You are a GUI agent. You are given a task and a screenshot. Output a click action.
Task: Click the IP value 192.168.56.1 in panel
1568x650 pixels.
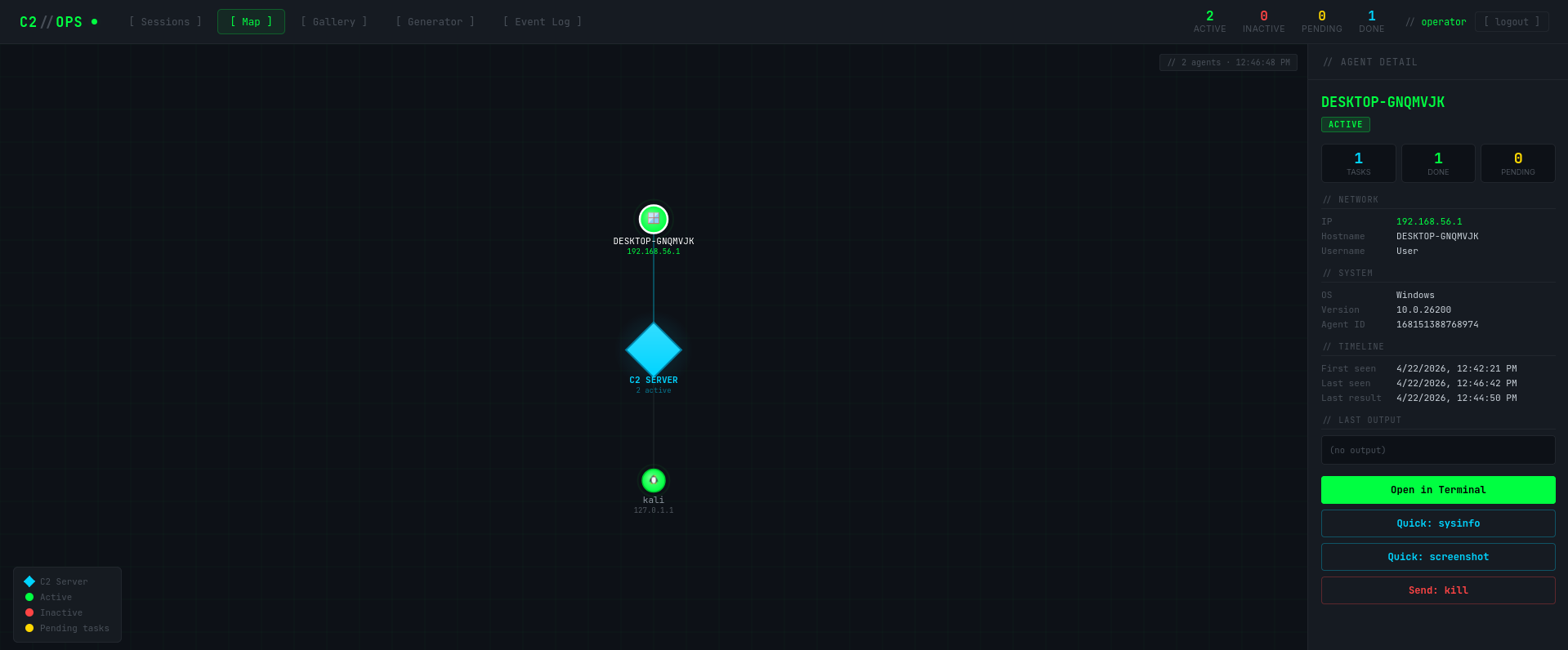tap(1429, 221)
